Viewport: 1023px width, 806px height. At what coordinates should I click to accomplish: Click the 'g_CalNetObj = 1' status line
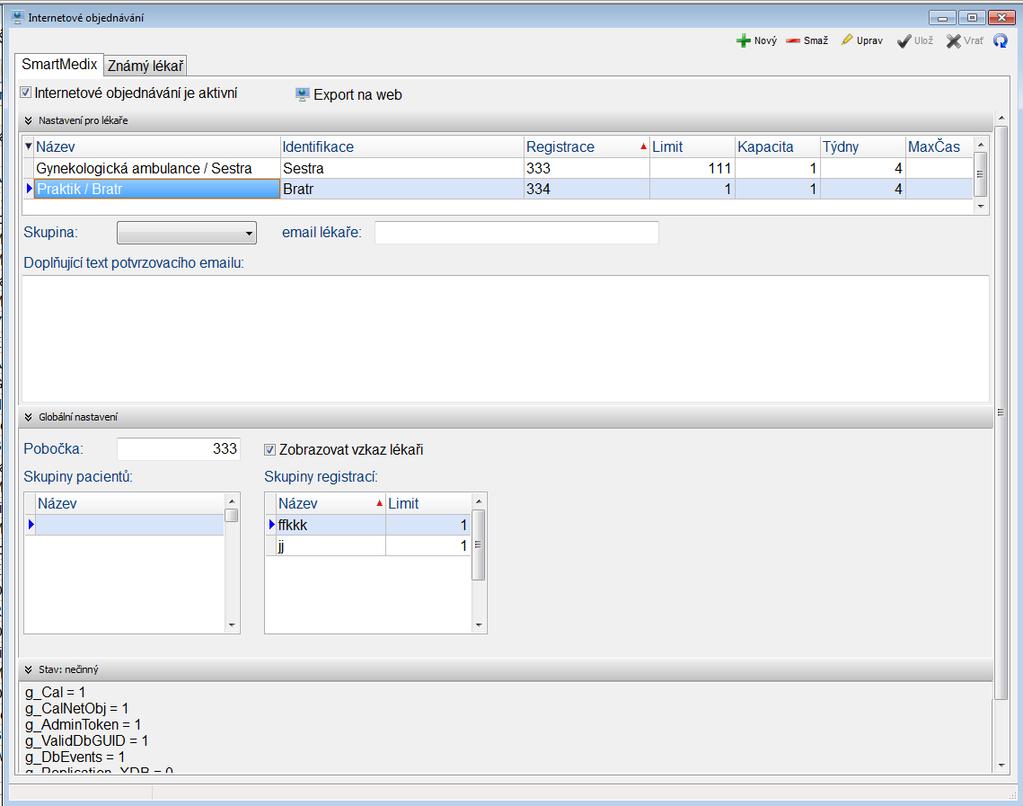(x=77, y=708)
